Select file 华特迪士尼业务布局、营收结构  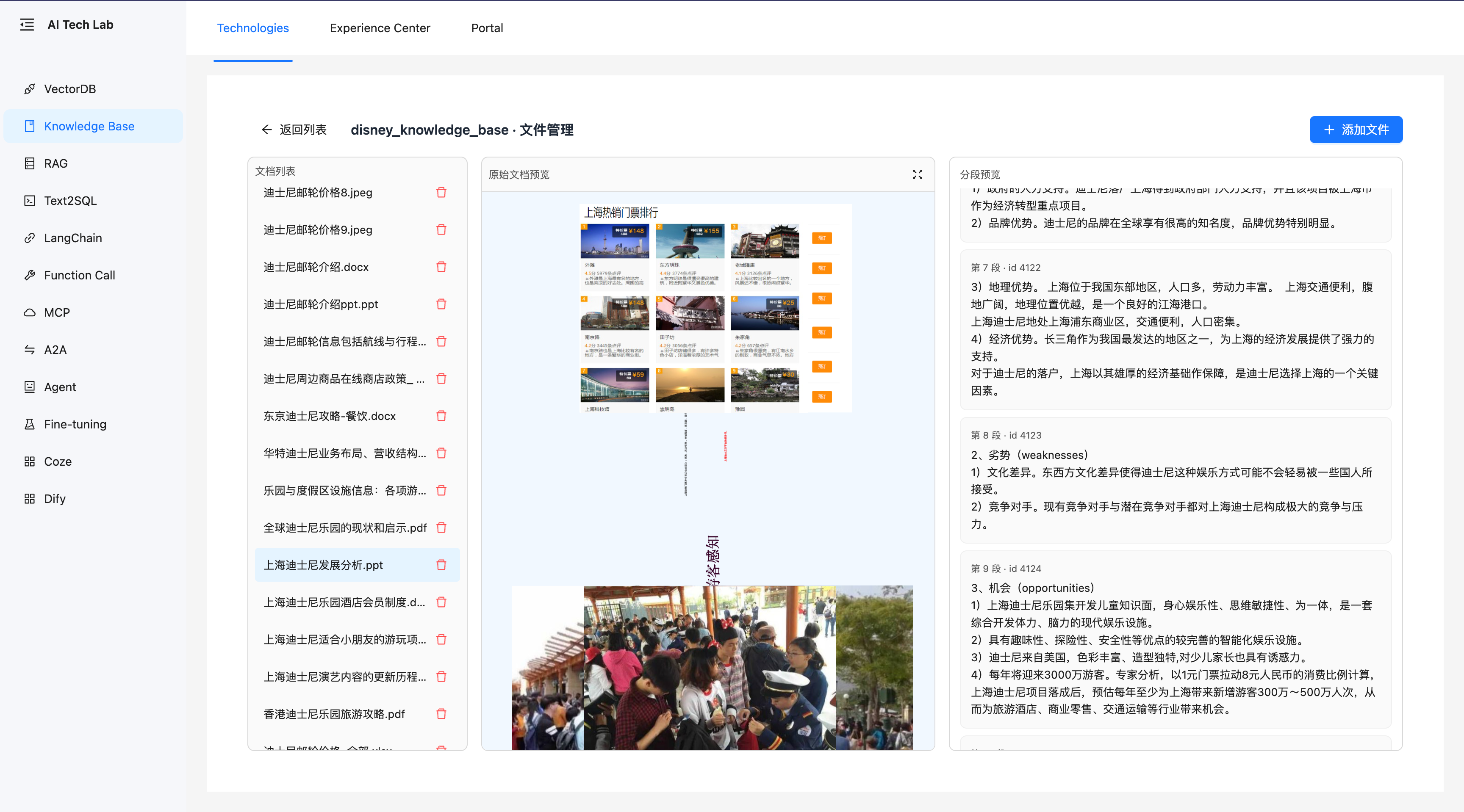tap(357, 453)
